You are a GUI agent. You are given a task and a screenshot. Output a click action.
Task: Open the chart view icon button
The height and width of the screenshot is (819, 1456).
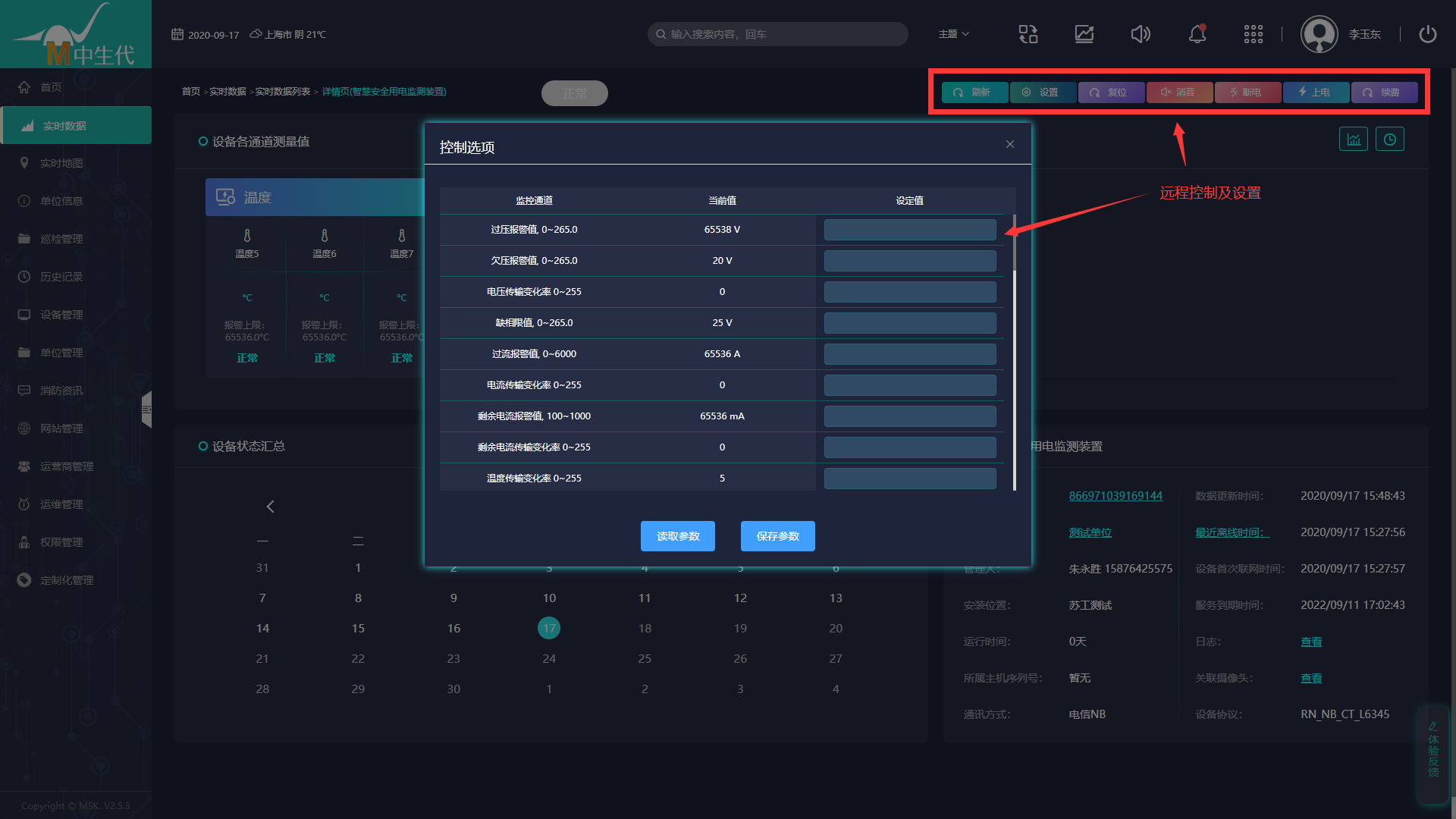pos(1354,140)
